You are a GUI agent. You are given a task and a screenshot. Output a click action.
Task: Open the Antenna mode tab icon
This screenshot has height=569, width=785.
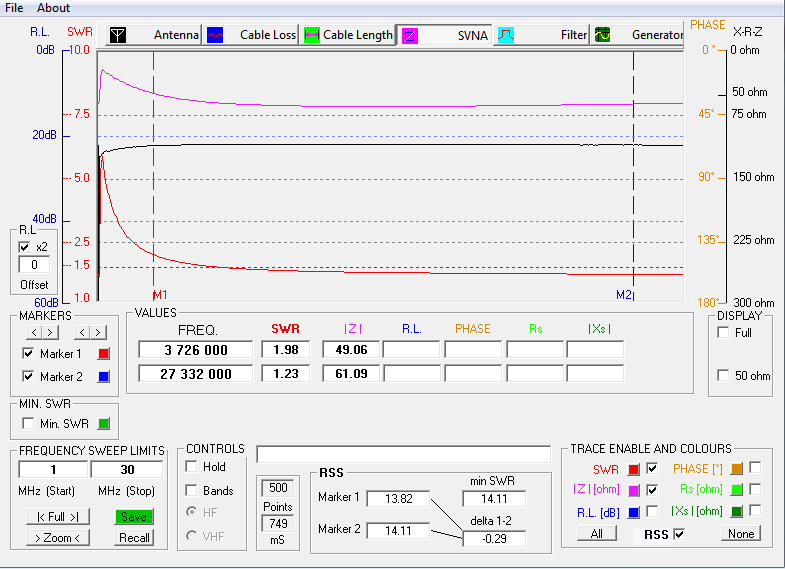[x=118, y=35]
